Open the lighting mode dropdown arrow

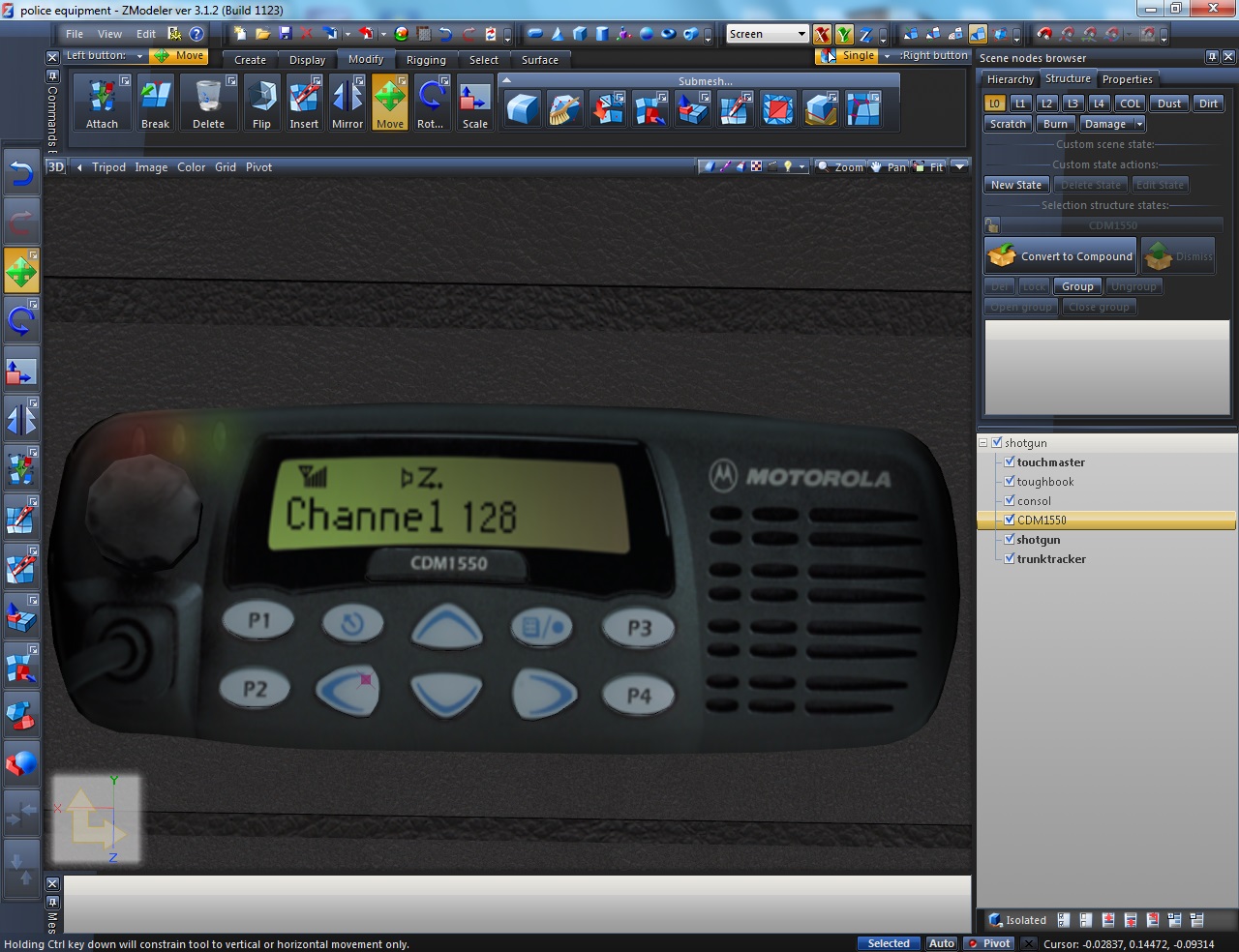point(801,167)
